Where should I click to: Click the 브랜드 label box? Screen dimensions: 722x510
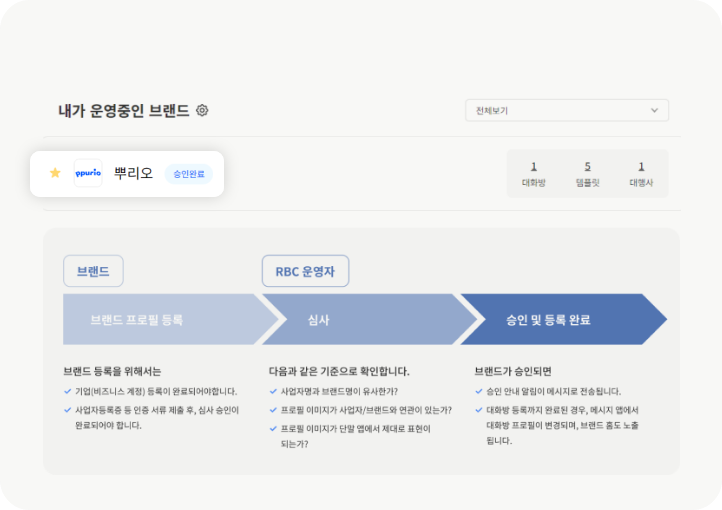pos(93,271)
